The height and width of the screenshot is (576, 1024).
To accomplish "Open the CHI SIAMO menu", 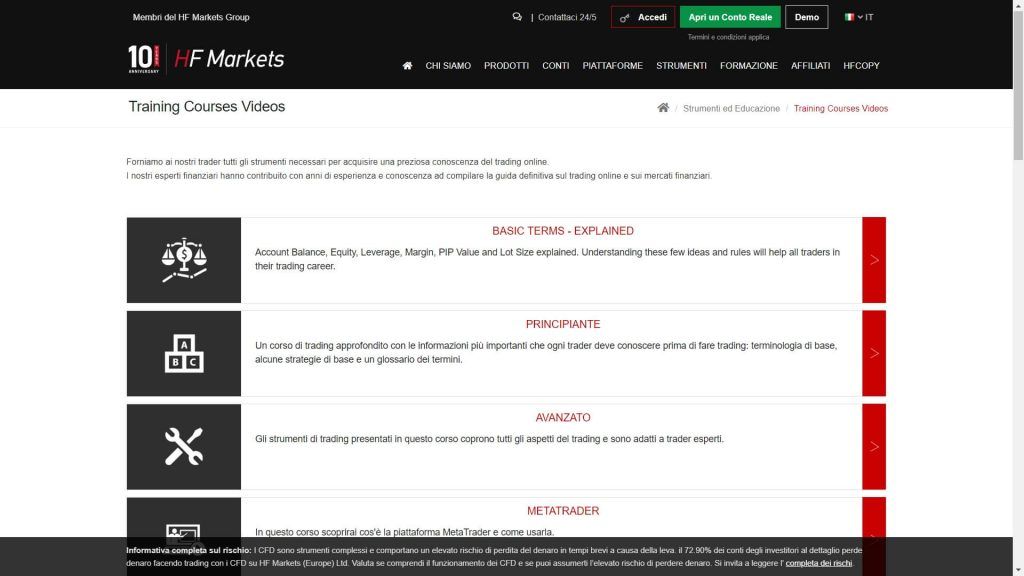I will [448, 66].
